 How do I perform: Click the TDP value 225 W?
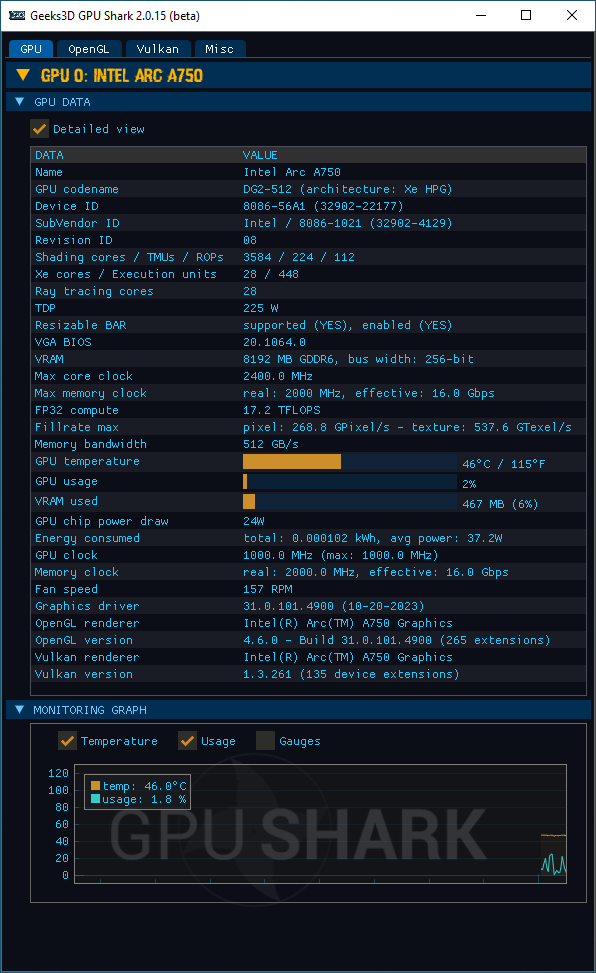click(261, 308)
